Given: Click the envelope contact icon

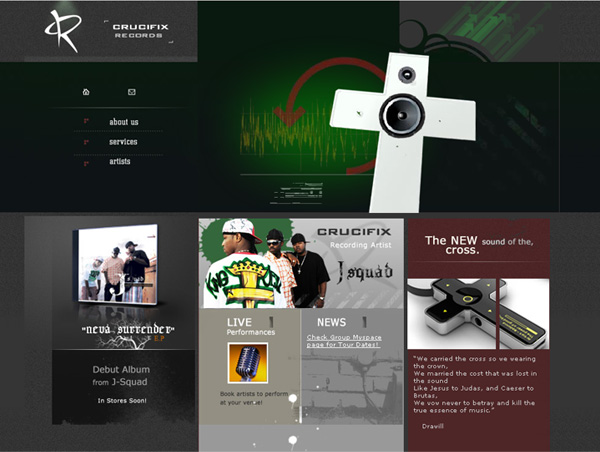Looking at the screenshot, I should coord(132,92).
